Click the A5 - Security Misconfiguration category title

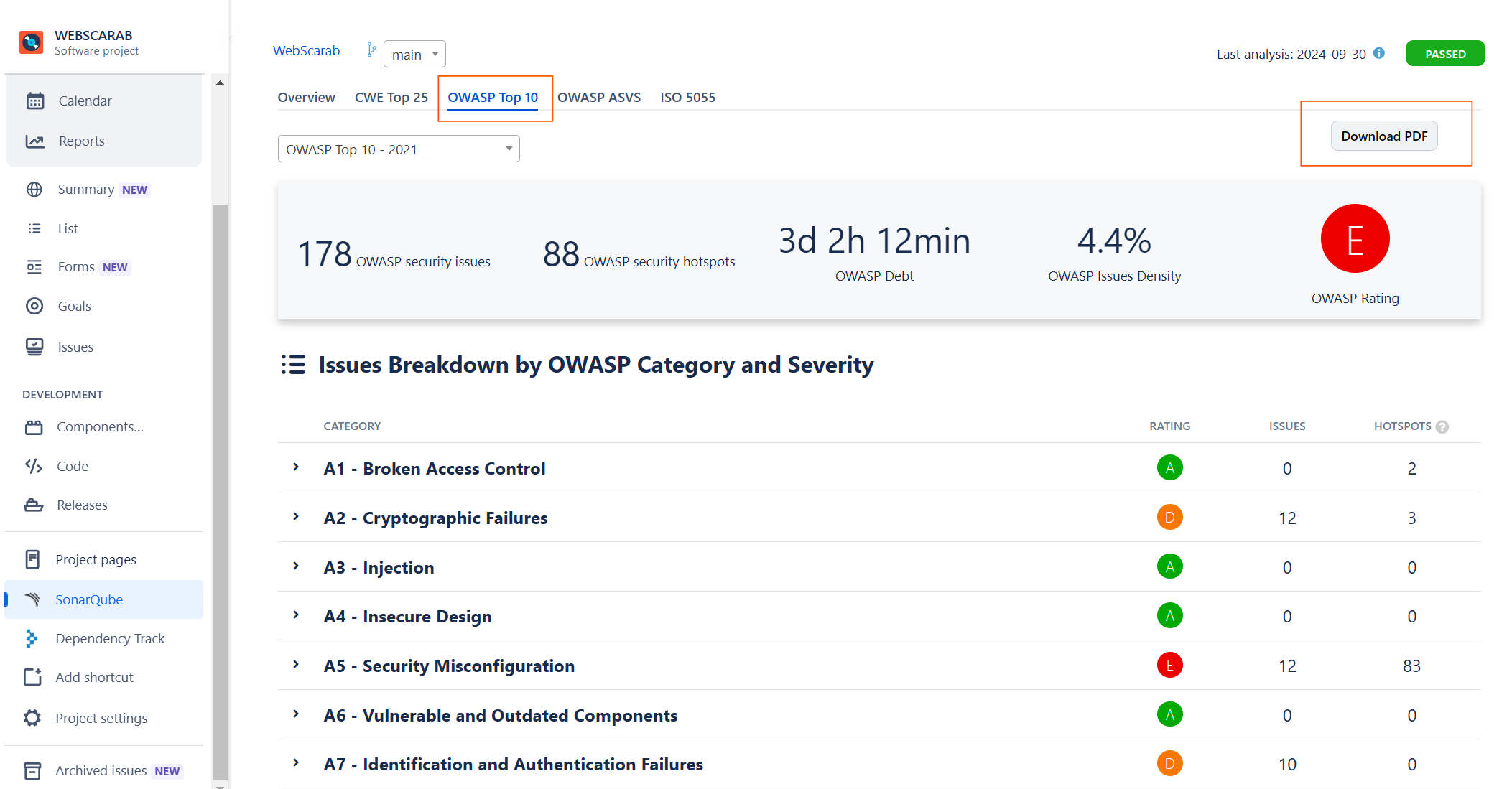(449, 666)
